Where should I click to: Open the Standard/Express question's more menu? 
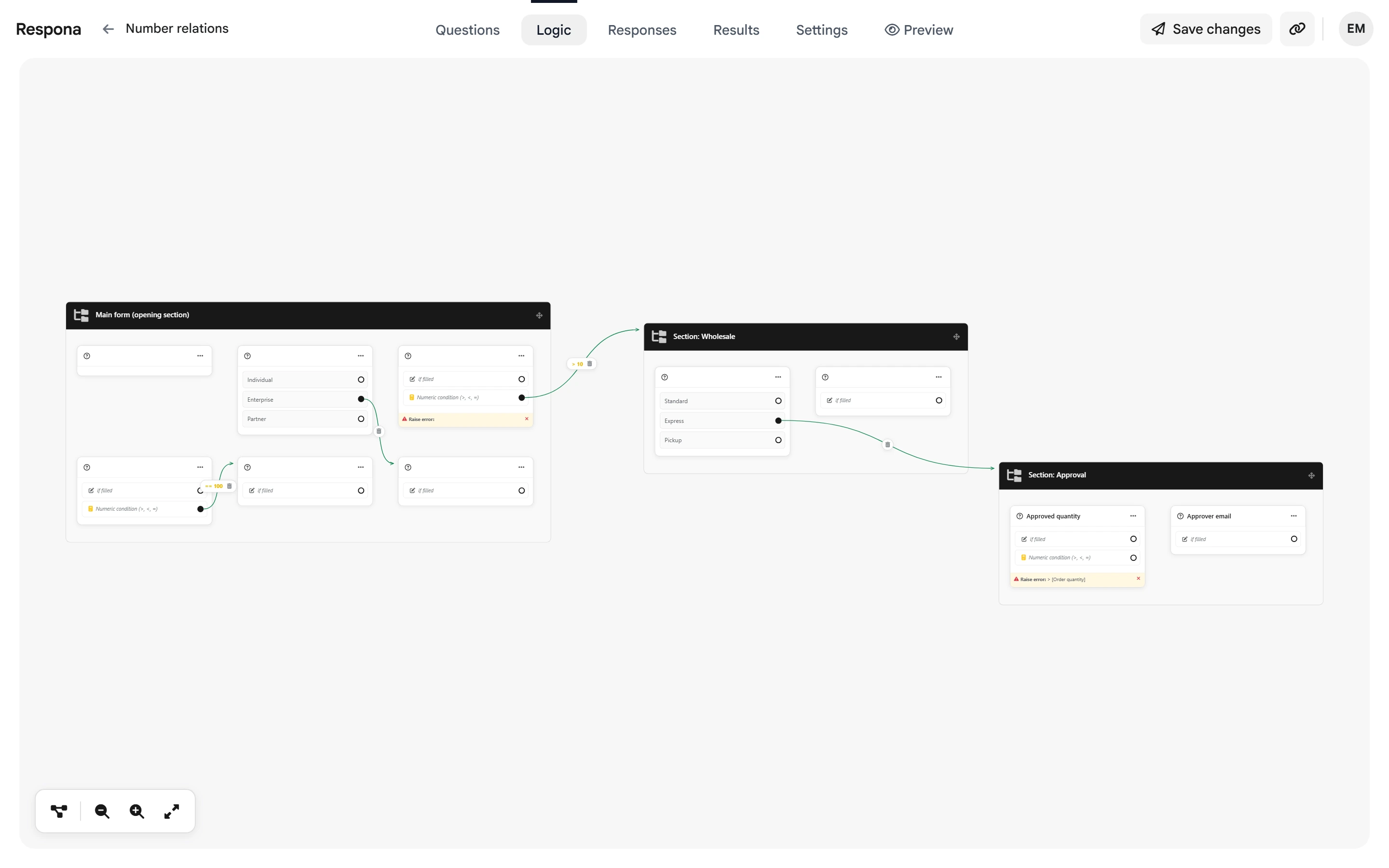pos(778,377)
